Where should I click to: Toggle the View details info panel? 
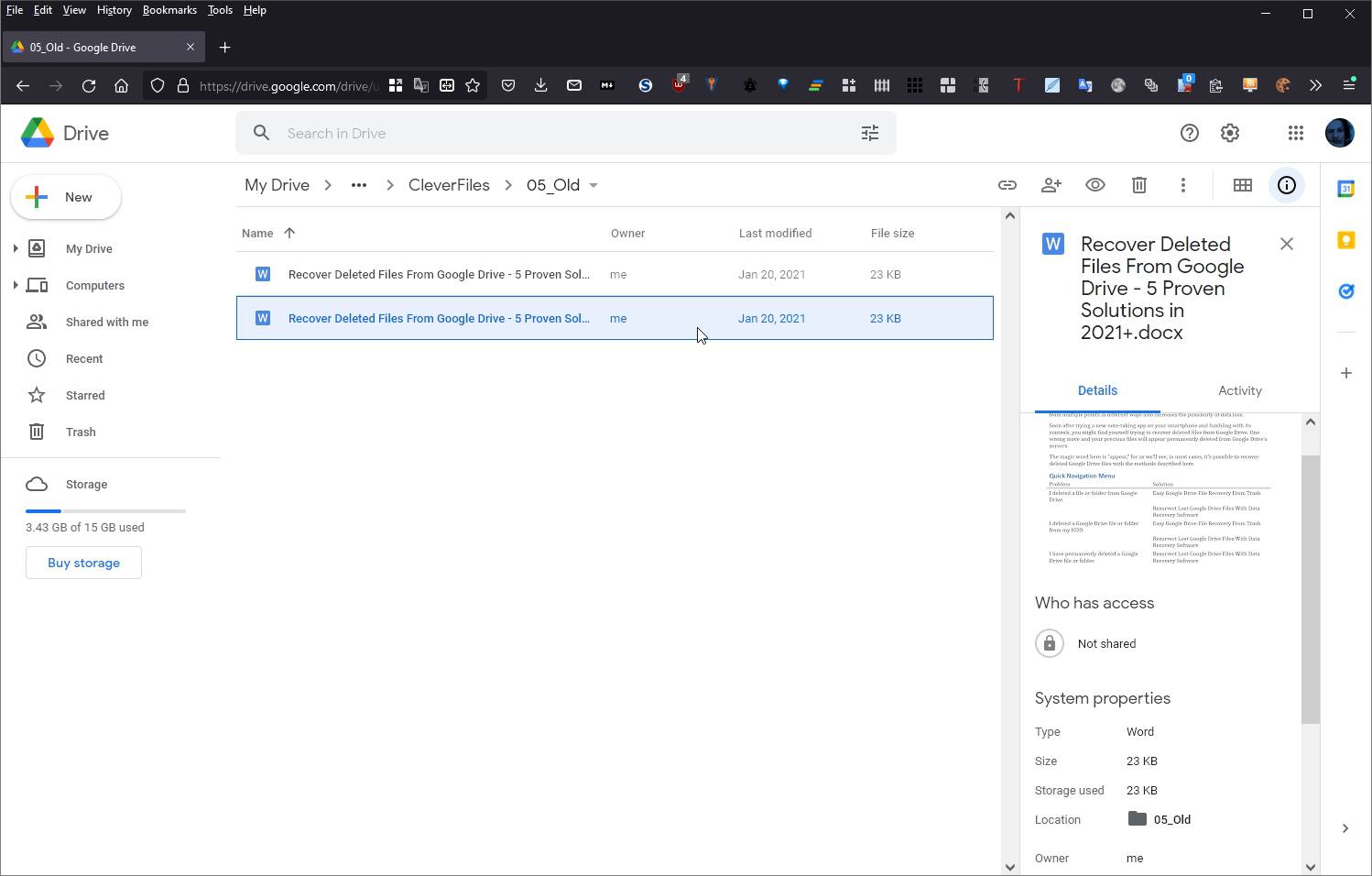pyautogui.click(x=1286, y=185)
